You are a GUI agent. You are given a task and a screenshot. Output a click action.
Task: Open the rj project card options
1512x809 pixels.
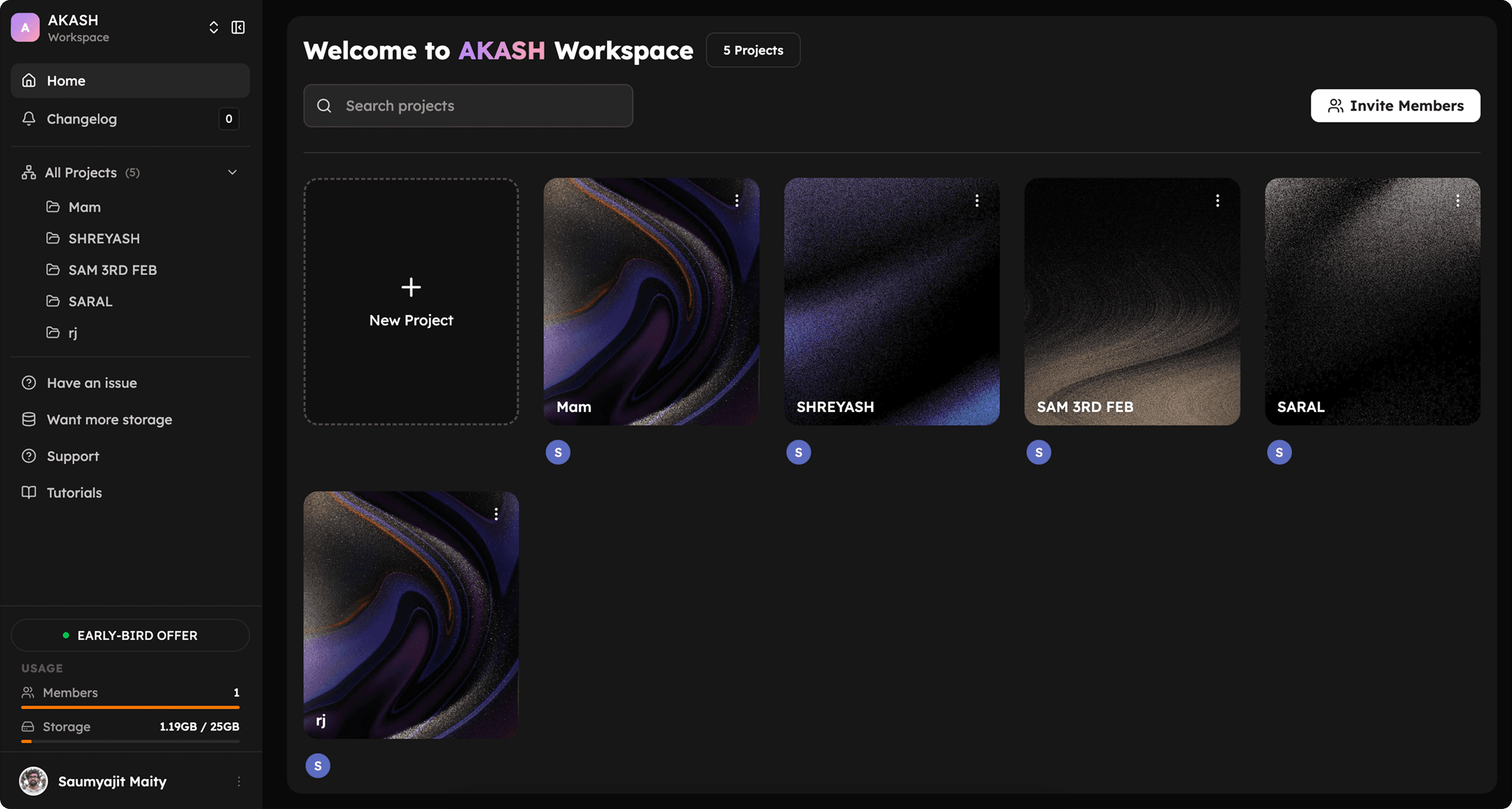point(496,514)
